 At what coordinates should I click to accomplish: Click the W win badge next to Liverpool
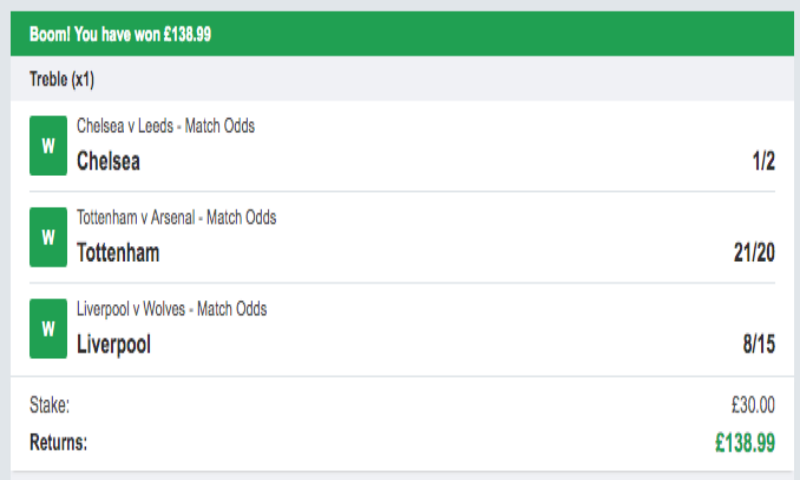(48, 328)
